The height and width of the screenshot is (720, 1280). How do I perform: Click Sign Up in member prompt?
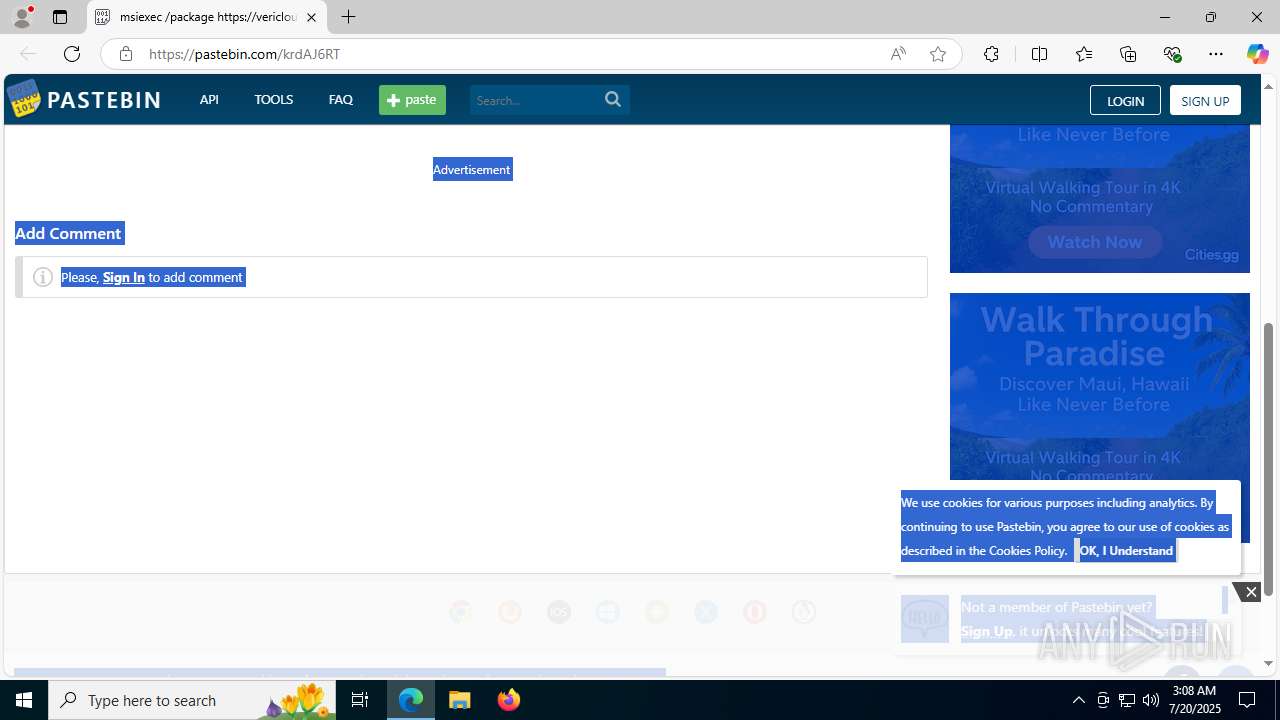pos(986,631)
